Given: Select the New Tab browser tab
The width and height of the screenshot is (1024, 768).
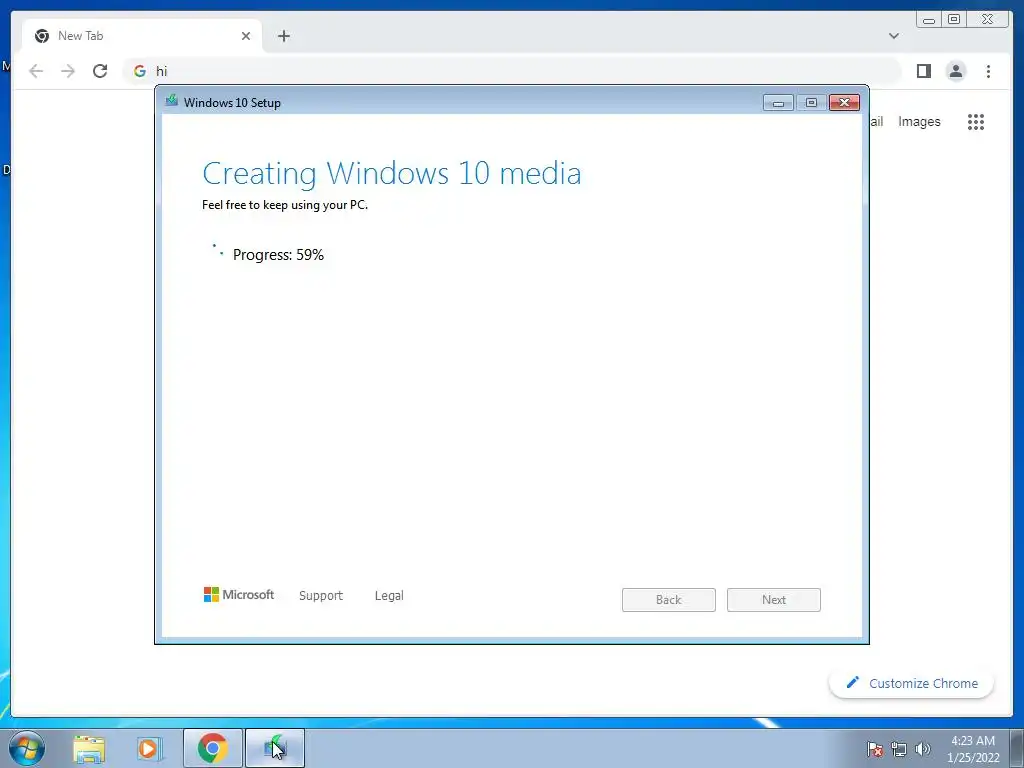Looking at the screenshot, I should 142,36.
